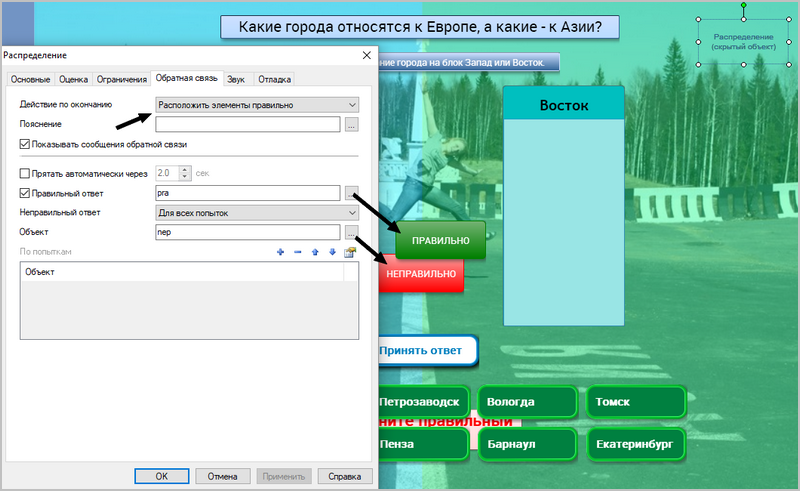Screen dimensions: 800x491
Task: Toggle Правильный ответ checkbox
Action: click(x=24, y=193)
